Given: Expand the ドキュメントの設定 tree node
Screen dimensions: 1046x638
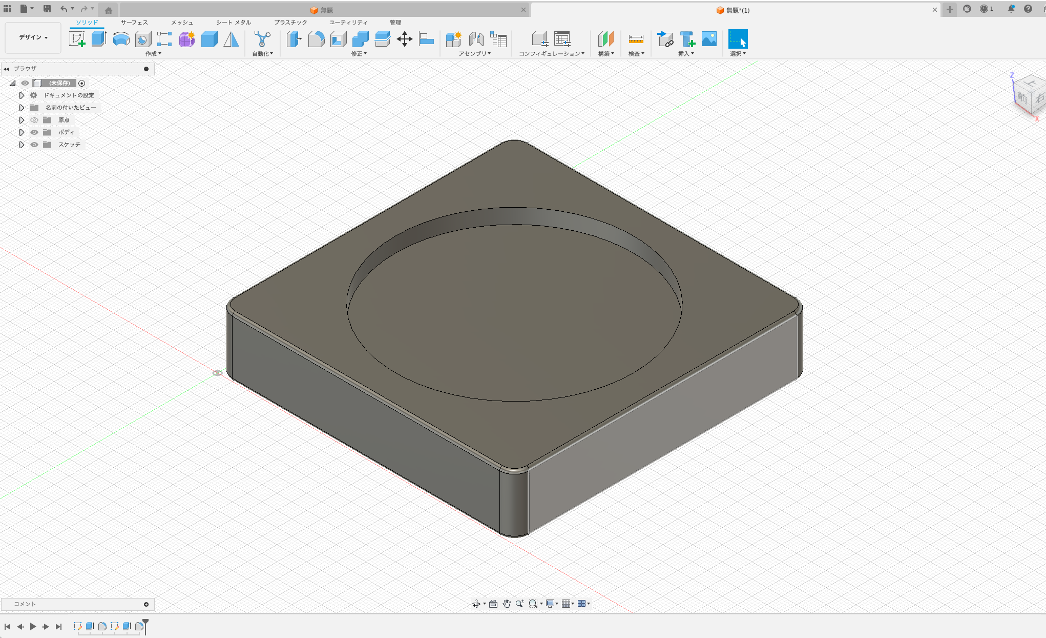Looking at the screenshot, I should point(21,95).
